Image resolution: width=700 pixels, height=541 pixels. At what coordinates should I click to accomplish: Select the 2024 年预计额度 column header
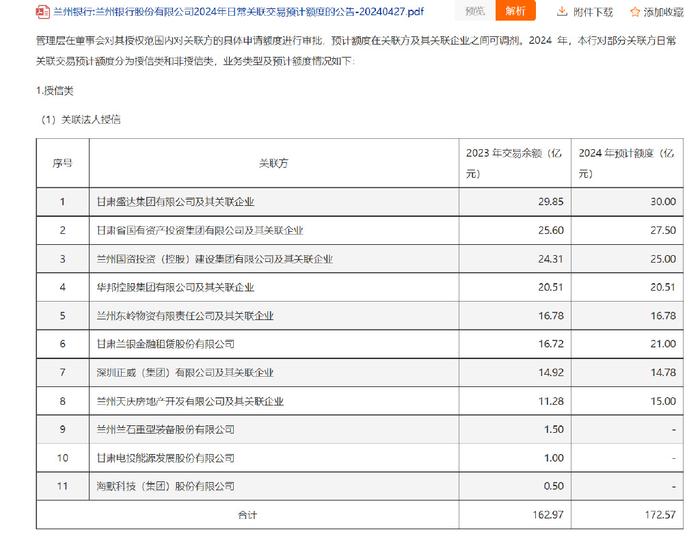pyautogui.click(x=627, y=163)
